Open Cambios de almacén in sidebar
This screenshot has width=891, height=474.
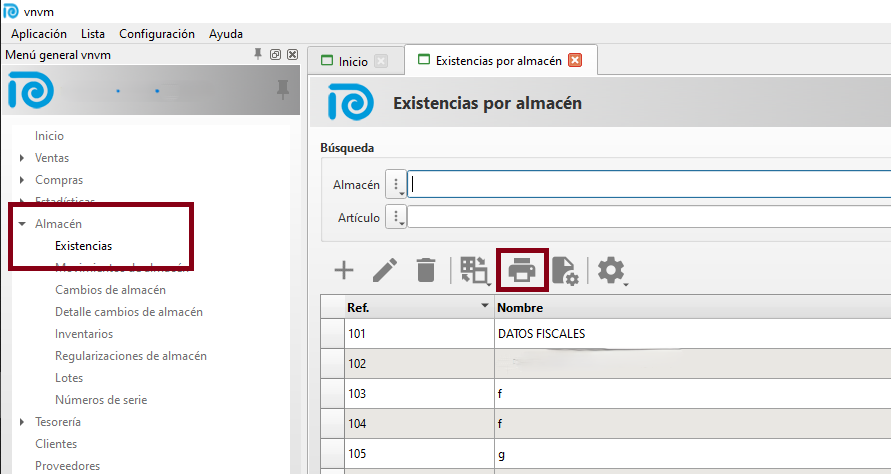point(110,290)
